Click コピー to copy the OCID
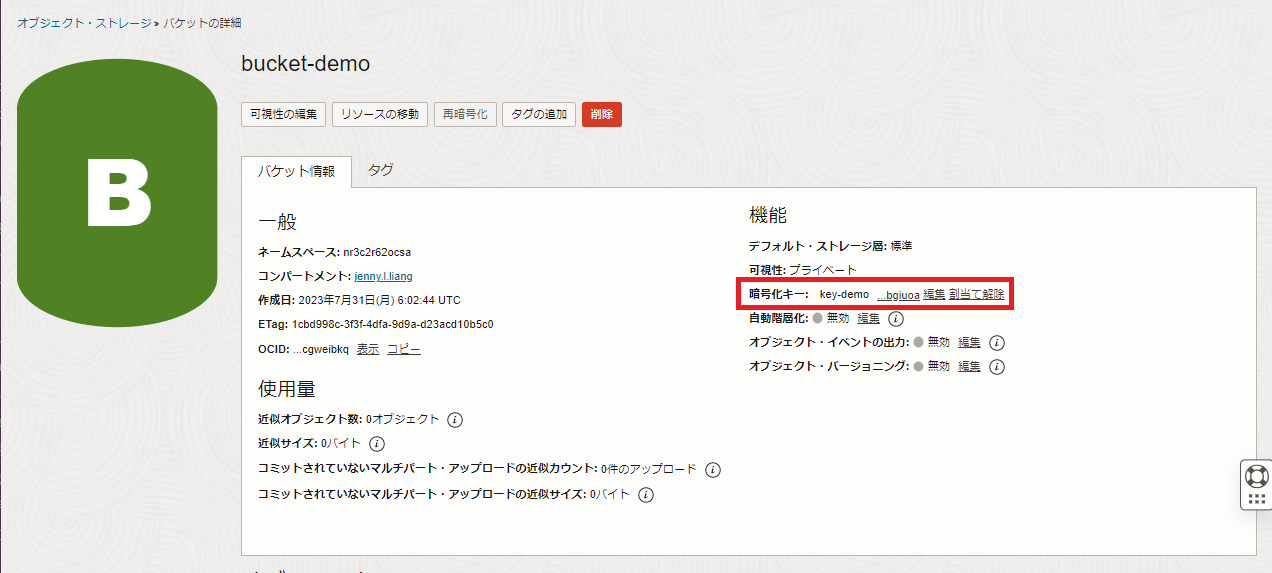The width and height of the screenshot is (1272, 573). pos(404,349)
